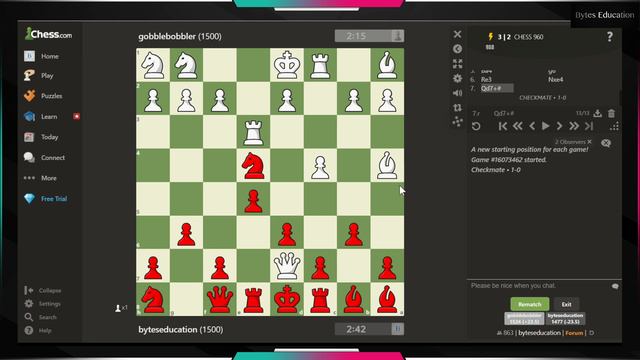Screen dimensions: 640x360
Task: Click the circular back arrow icon
Action: 458,49
